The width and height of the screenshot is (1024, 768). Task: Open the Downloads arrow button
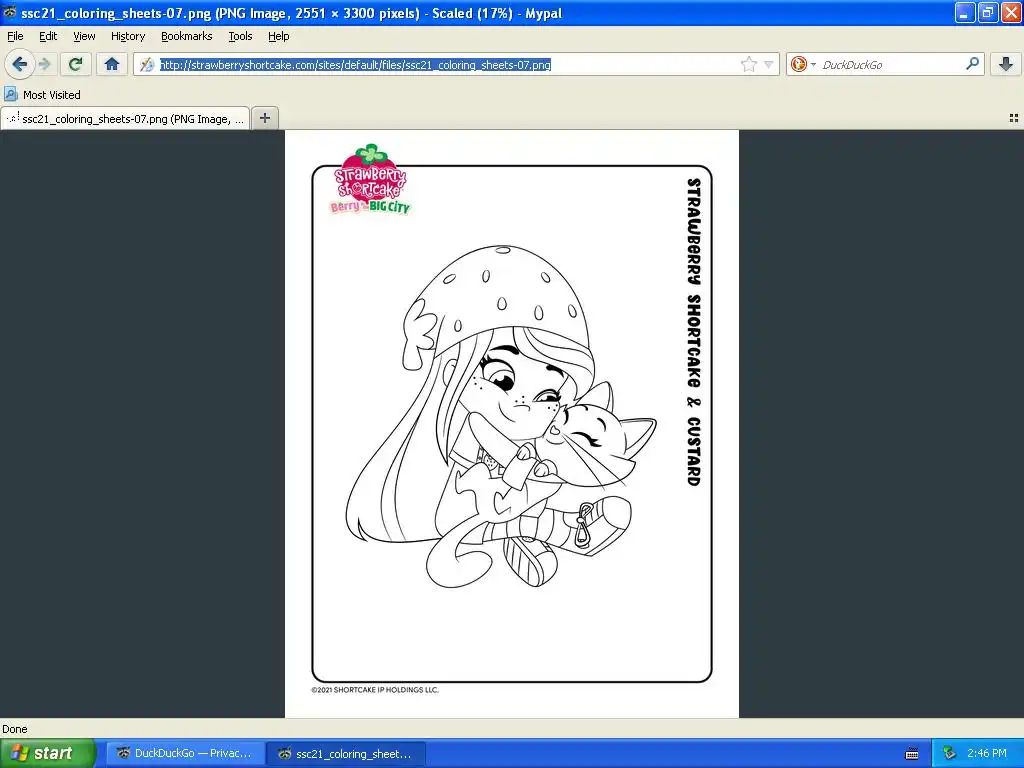[1006, 64]
